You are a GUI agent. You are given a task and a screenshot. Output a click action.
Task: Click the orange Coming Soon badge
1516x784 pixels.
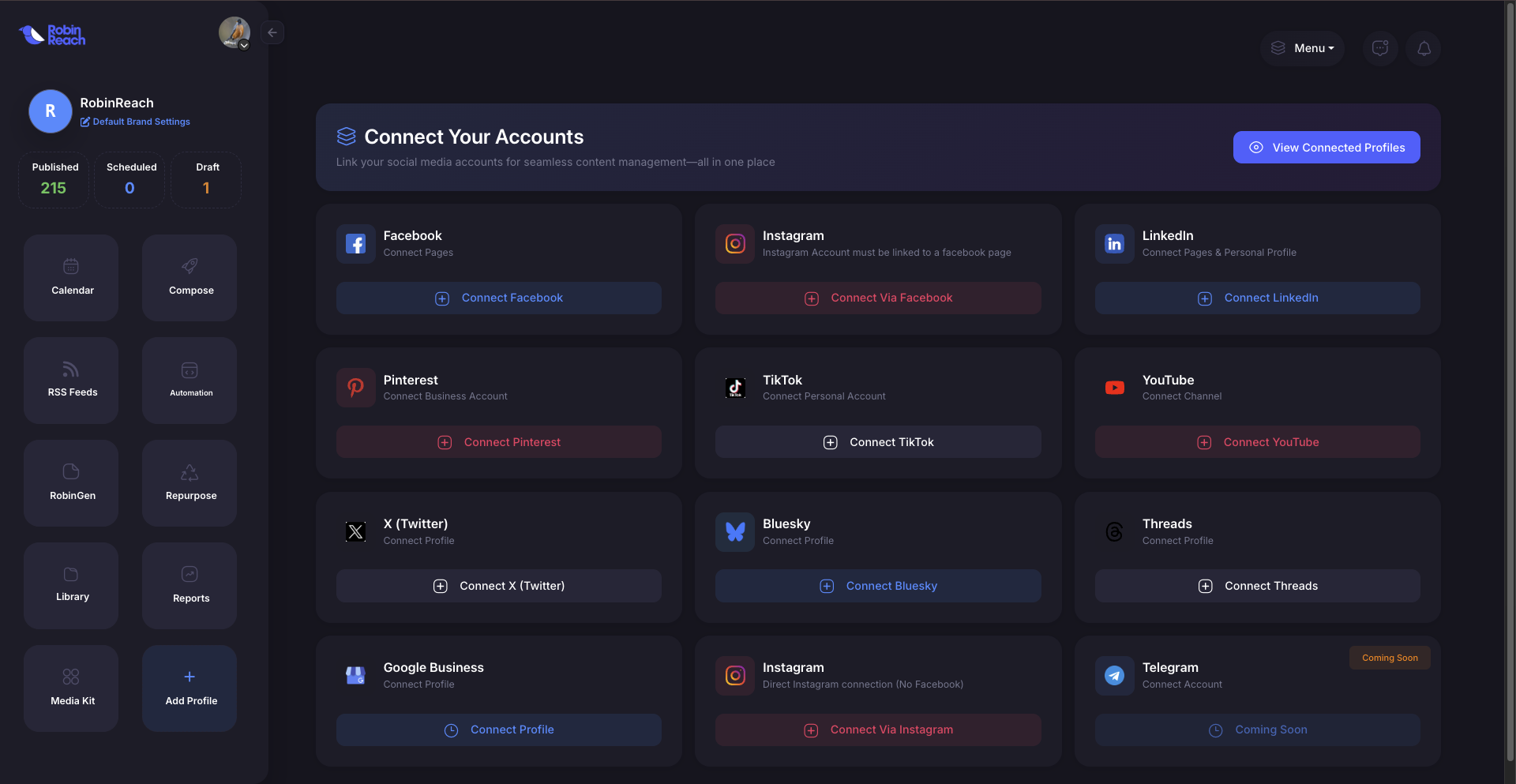tap(1390, 658)
